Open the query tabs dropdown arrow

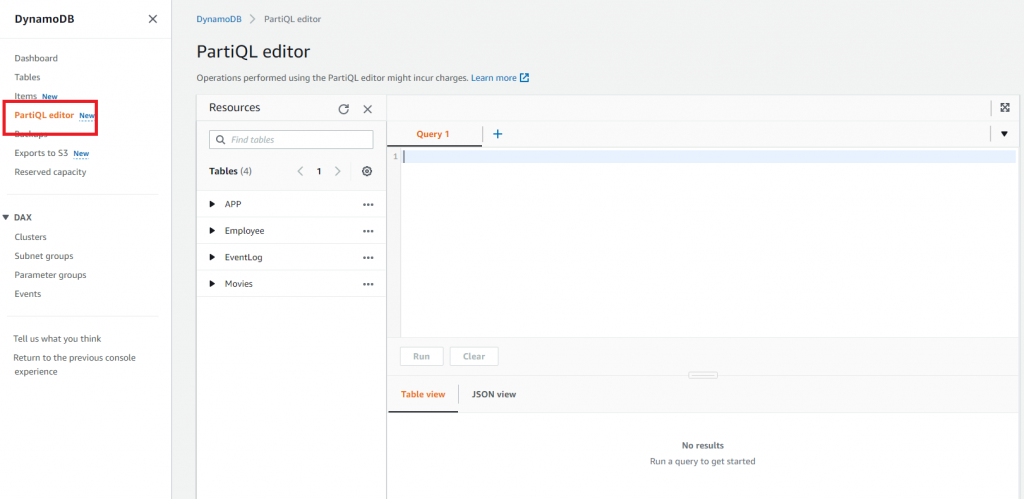pos(1004,134)
